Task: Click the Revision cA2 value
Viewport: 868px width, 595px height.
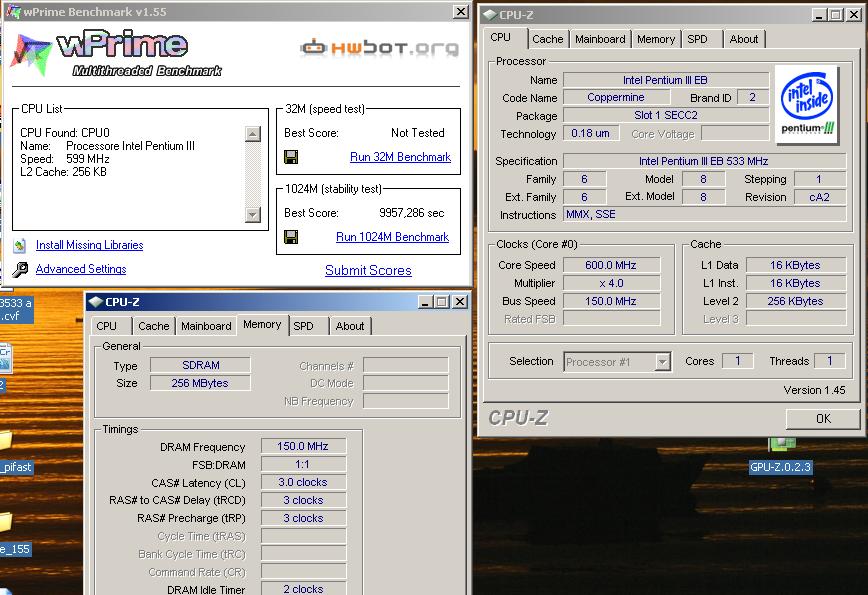Action: click(819, 198)
